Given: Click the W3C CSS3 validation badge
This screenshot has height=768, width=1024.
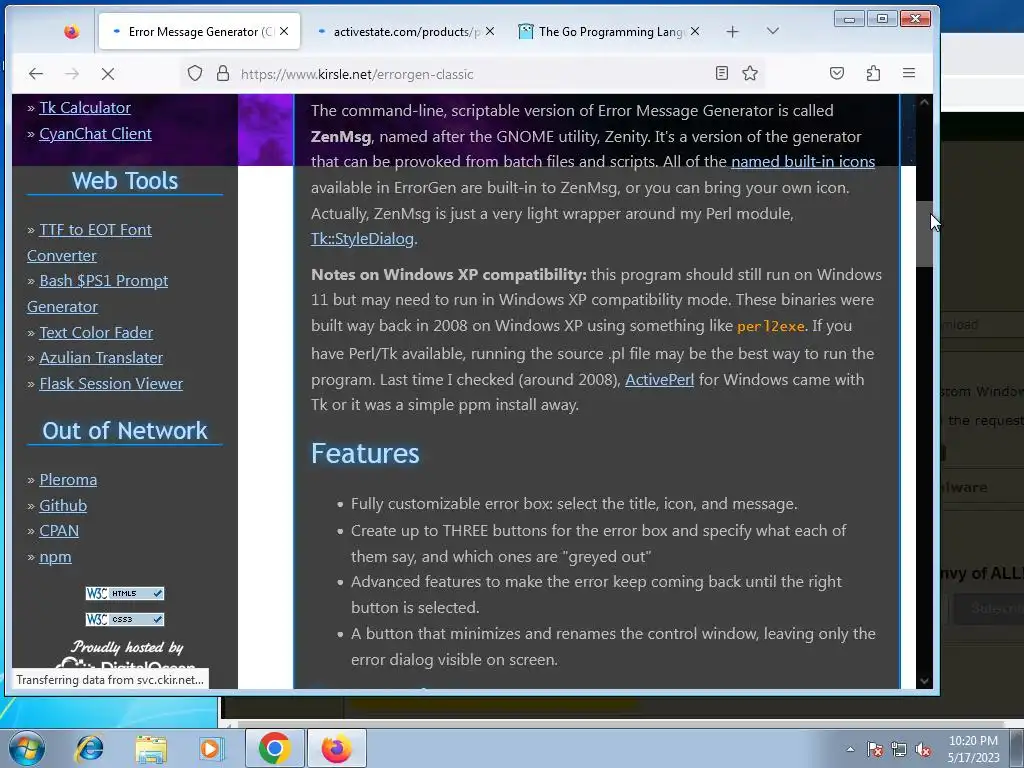Looking at the screenshot, I should click(125, 618).
